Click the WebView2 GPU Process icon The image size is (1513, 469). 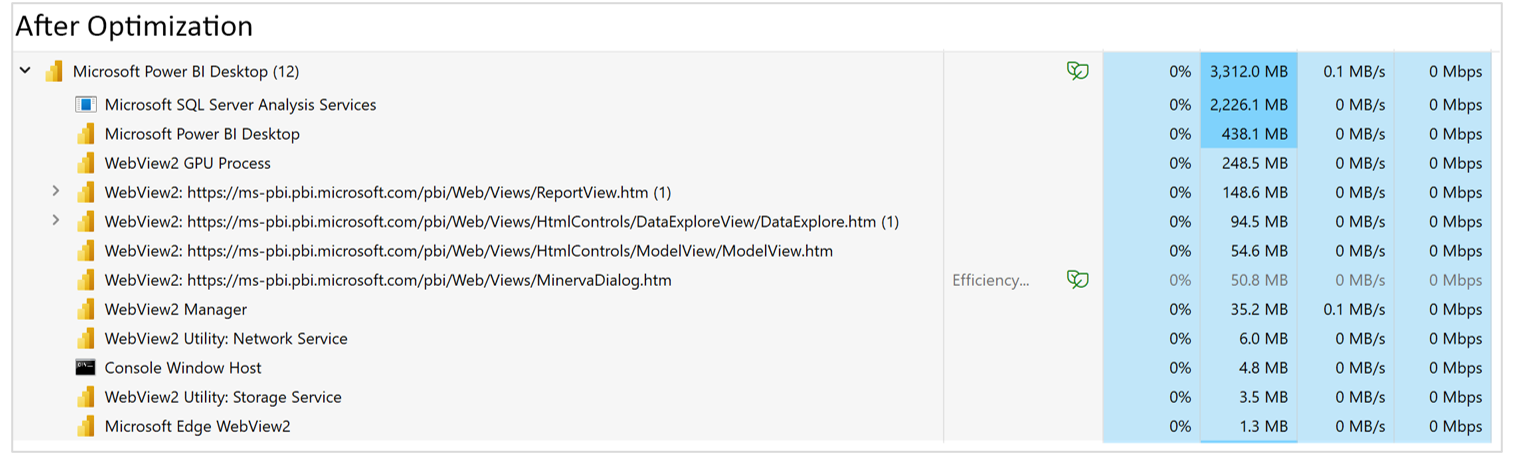[86, 163]
